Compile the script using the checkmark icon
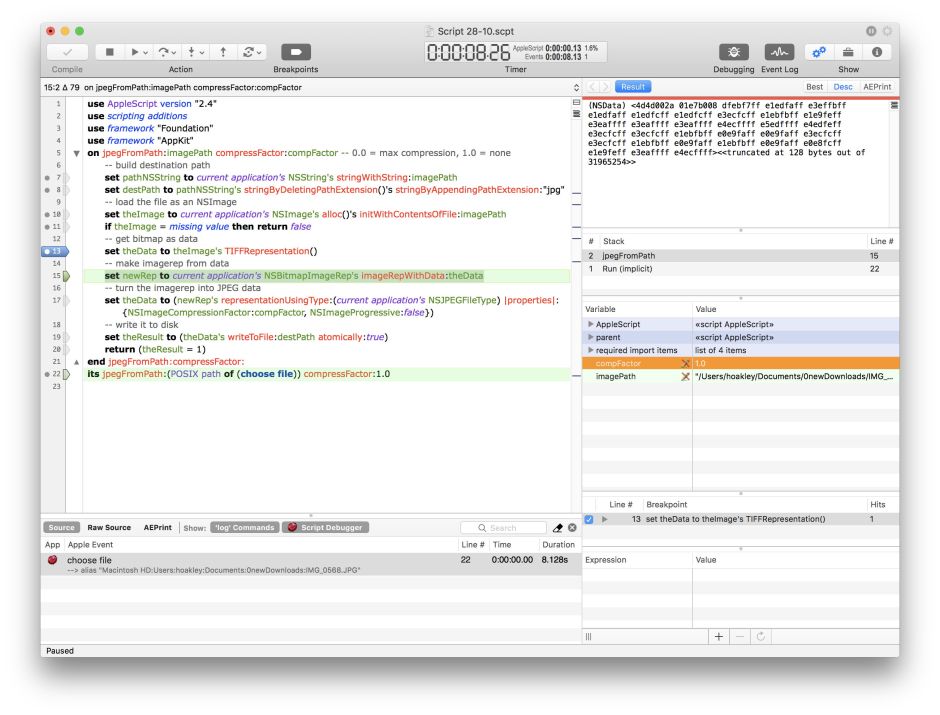 click(x=67, y=50)
